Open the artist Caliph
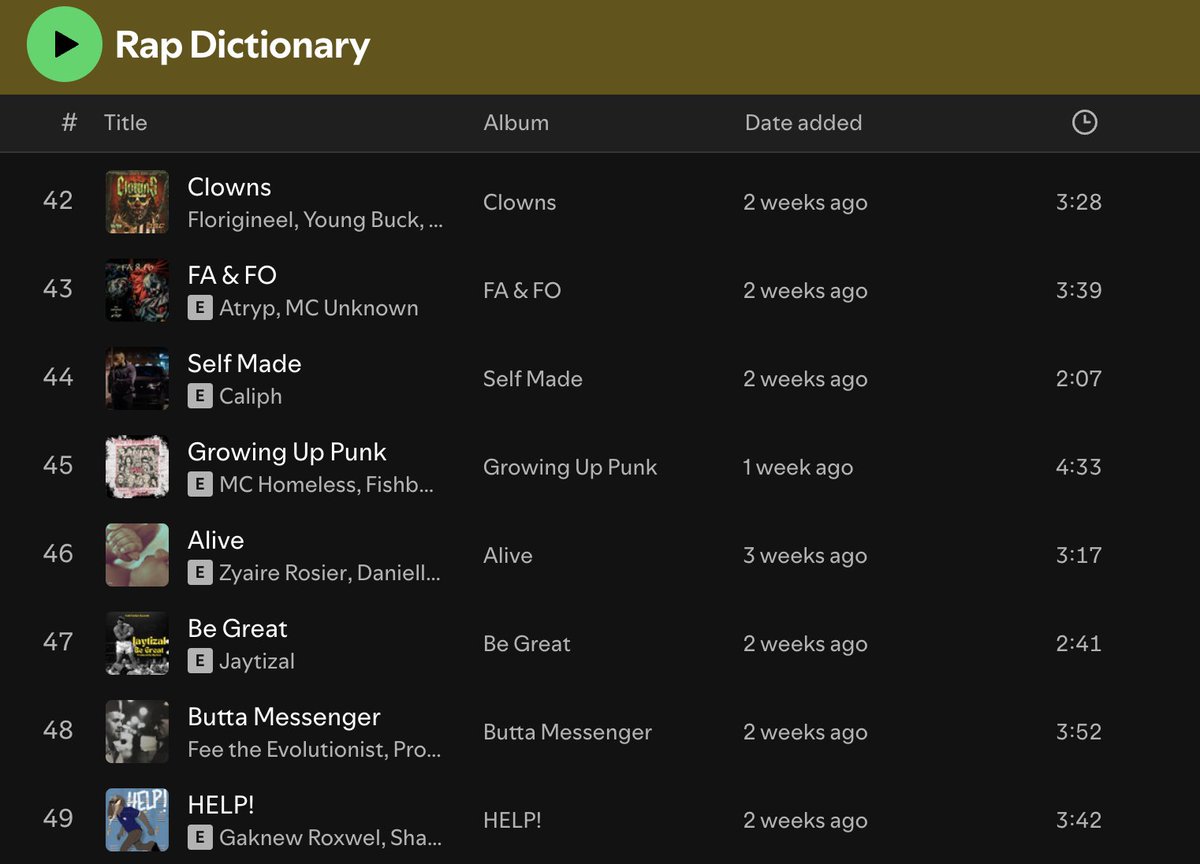Image resolution: width=1200 pixels, height=864 pixels. click(250, 396)
